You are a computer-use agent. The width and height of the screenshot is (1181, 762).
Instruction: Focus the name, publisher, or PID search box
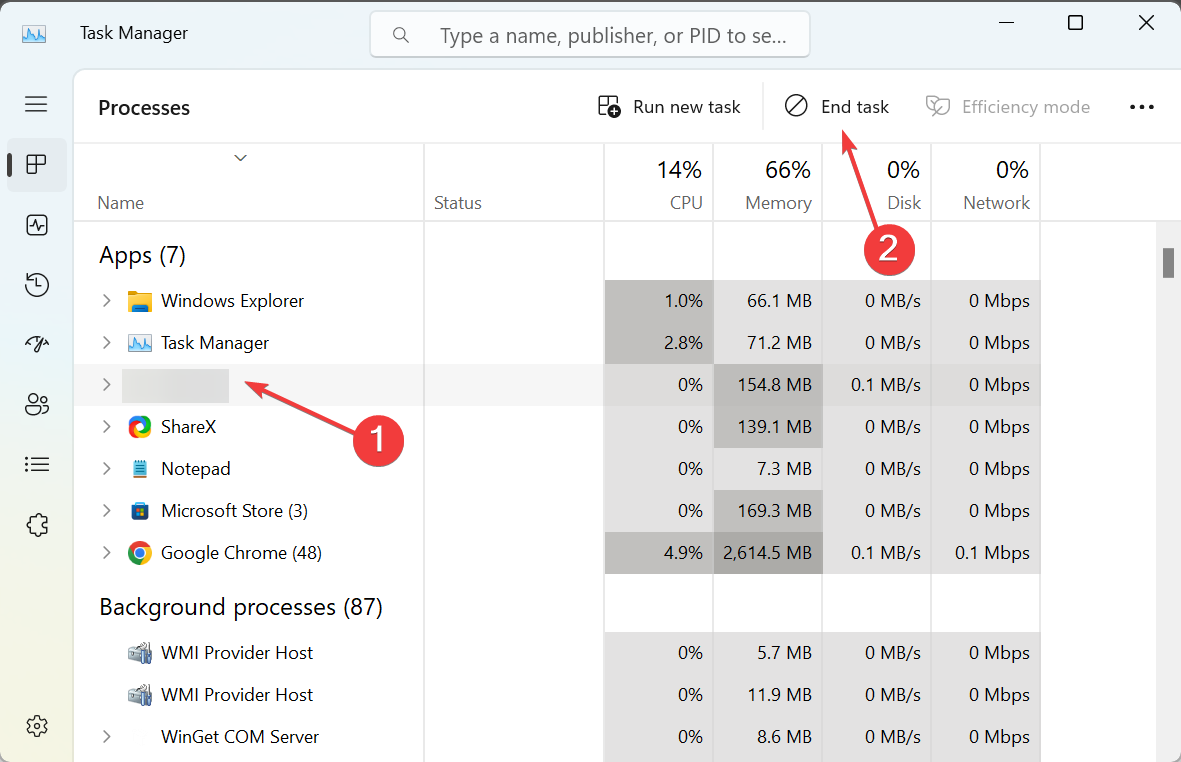590,35
